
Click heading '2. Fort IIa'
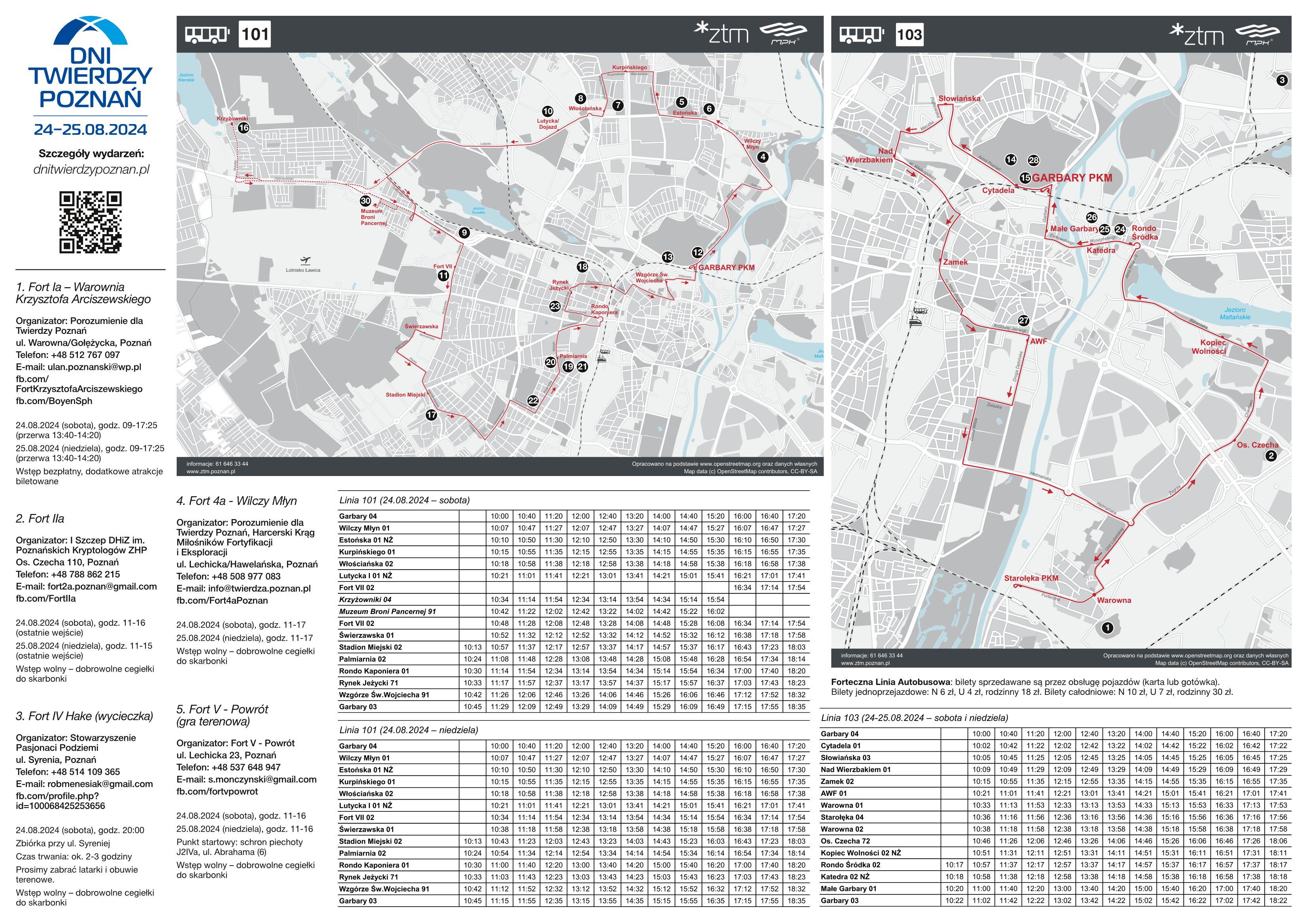(40, 519)
